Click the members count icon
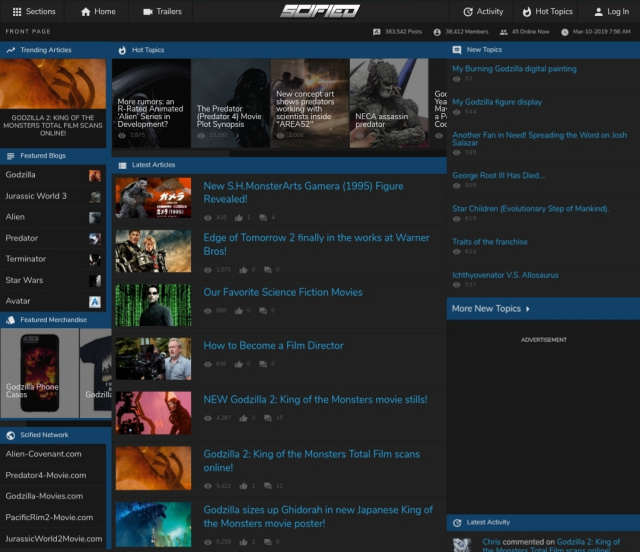This screenshot has height=552, width=640. tap(437, 32)
